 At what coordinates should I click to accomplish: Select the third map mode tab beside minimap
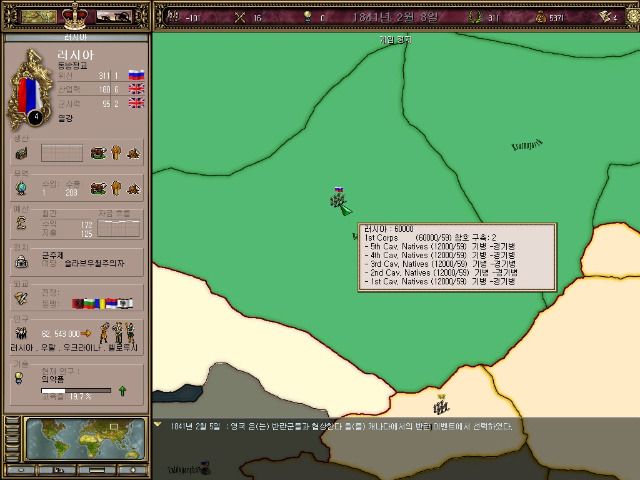(x=13, y=439)
